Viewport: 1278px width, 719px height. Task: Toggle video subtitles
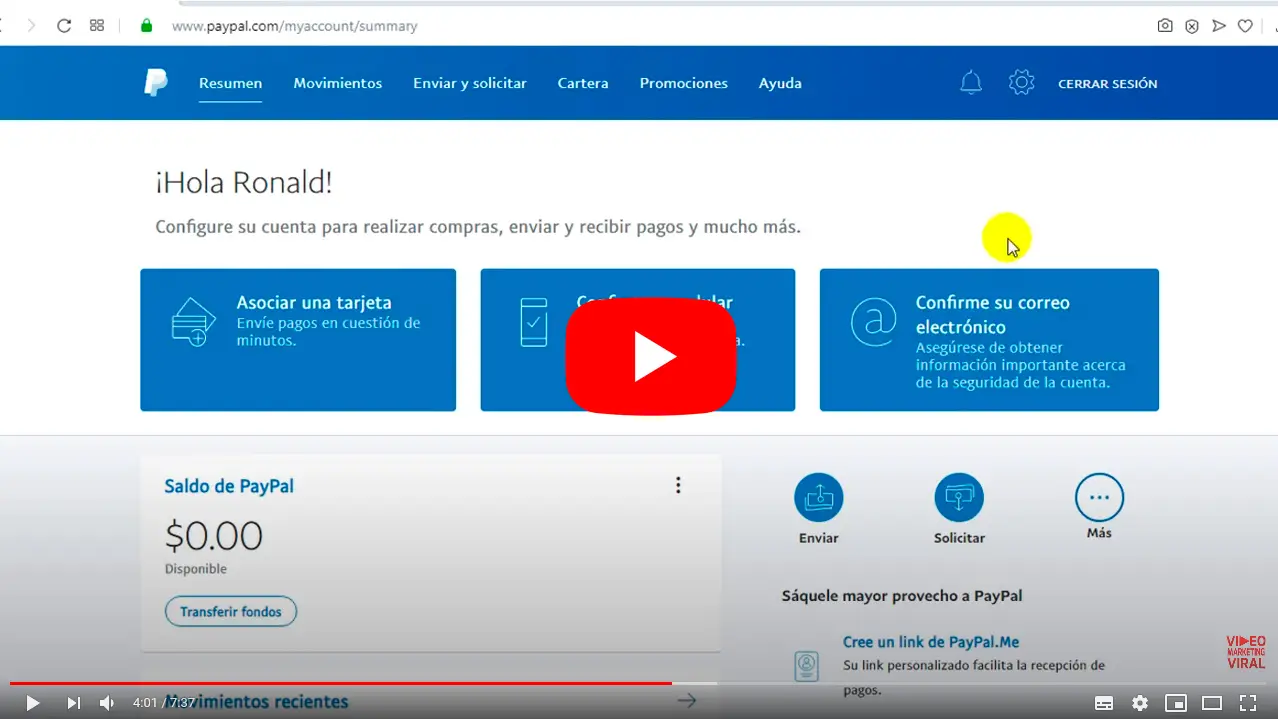(1104, 703)
